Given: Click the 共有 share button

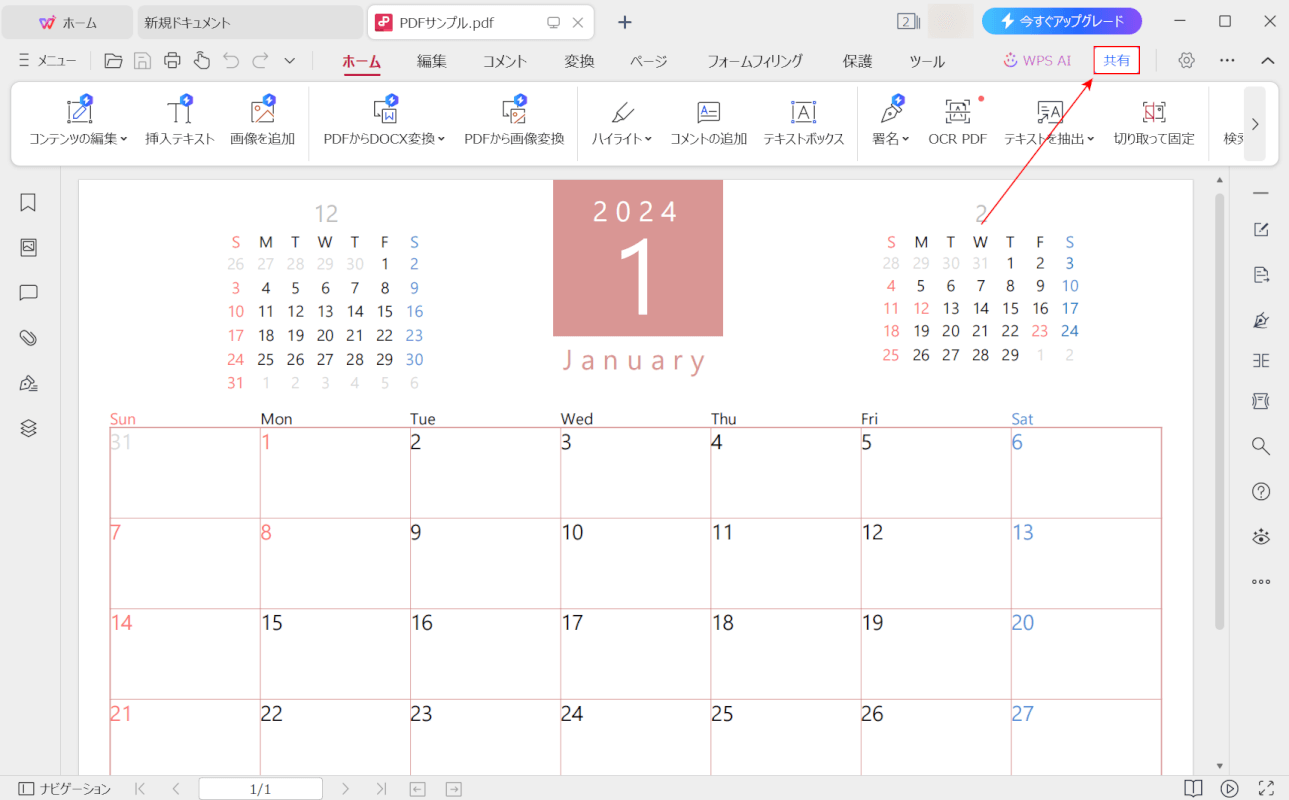Looking at the screenshot, I should click(x=1117, y=60).
